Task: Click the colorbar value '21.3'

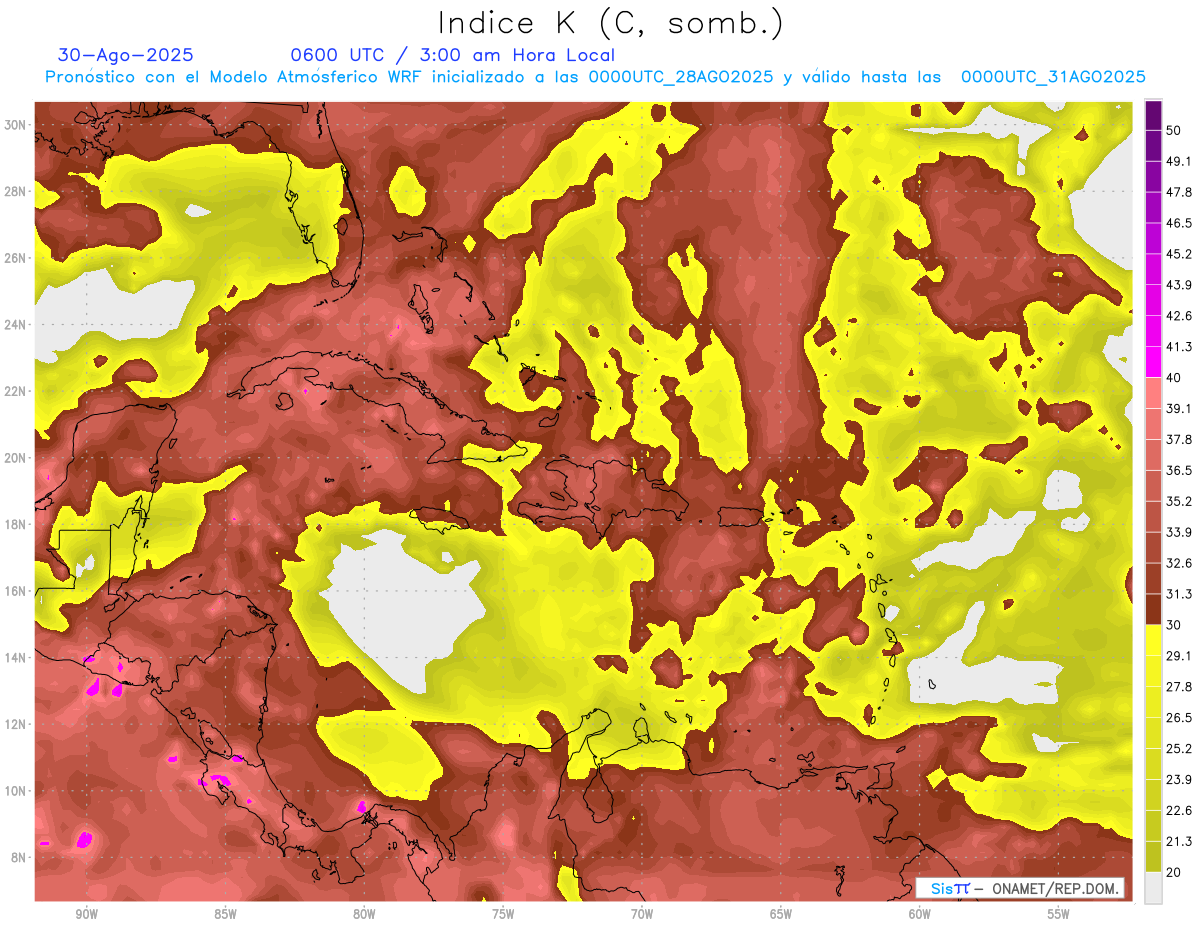Action: coord(1178,843)
